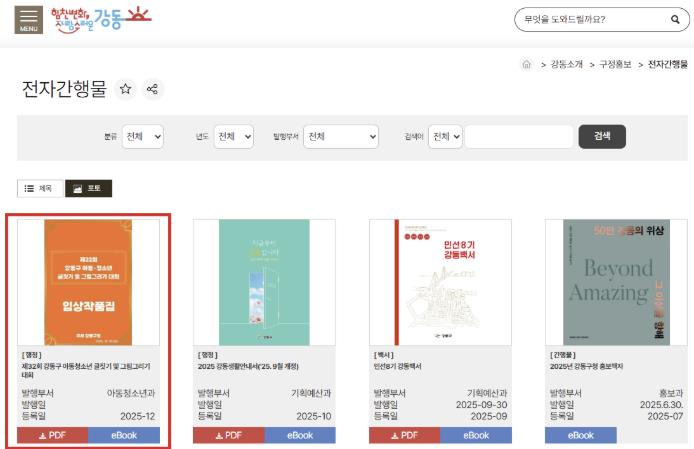The image size is (694, 449).
Task: Click the home icon in breadcrumb
Action: point(526,64)
